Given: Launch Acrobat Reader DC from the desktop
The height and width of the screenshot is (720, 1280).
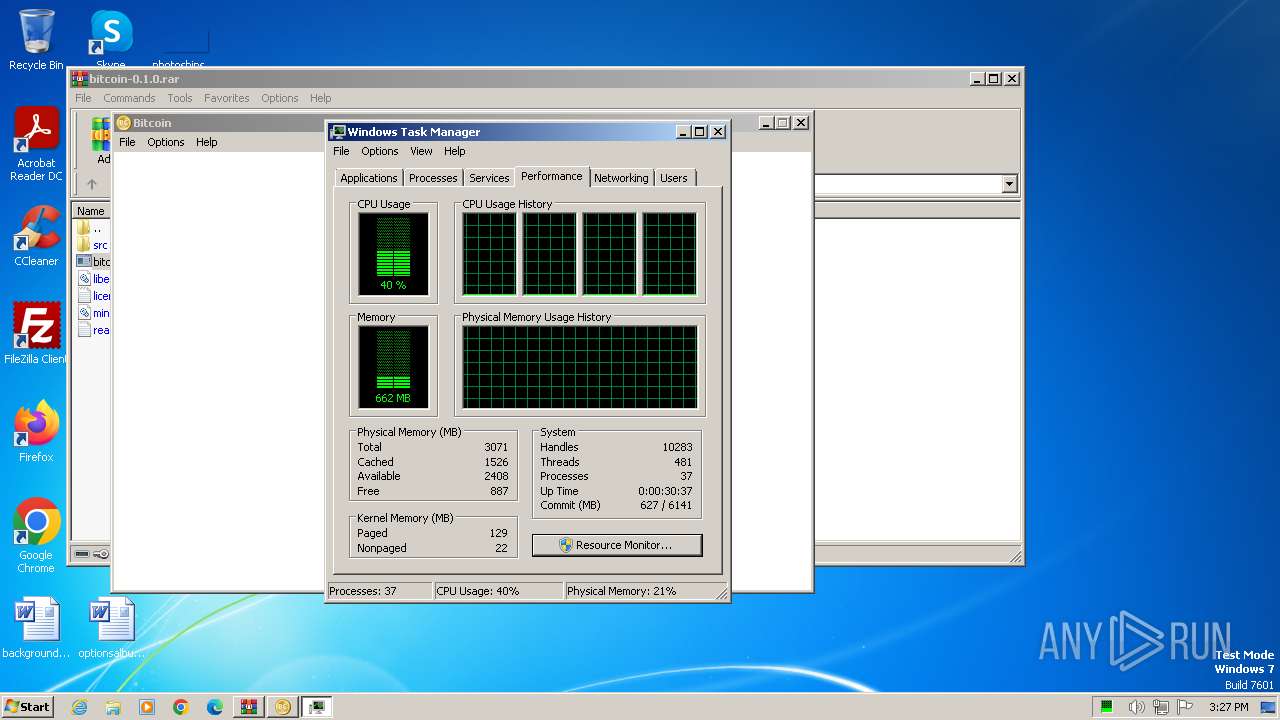Looking at the screenshot, I should click(36, 144).
